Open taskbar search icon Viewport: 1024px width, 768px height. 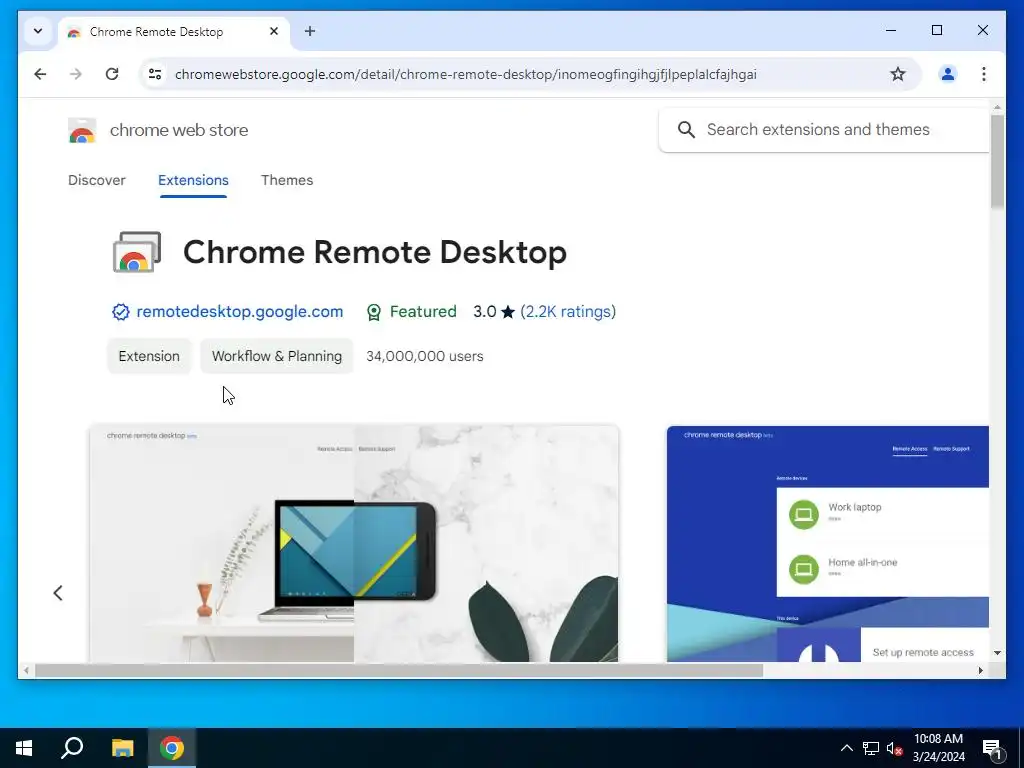(x=72, y=748)
